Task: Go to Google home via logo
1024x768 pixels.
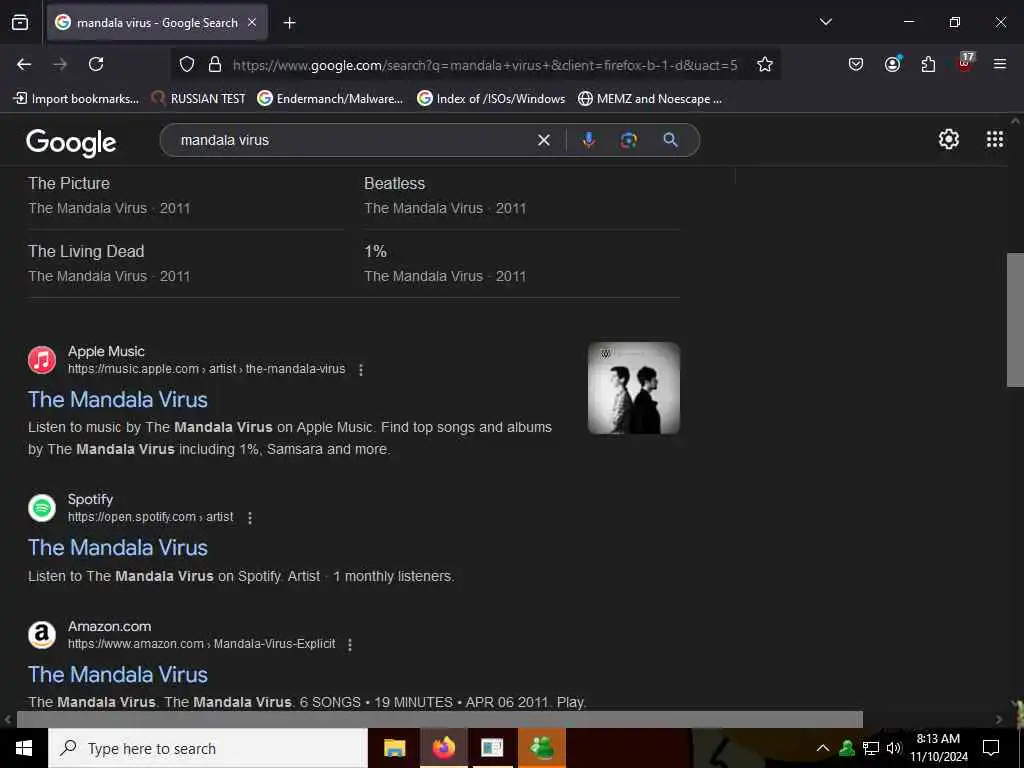Action: click(x=71, y=142)
